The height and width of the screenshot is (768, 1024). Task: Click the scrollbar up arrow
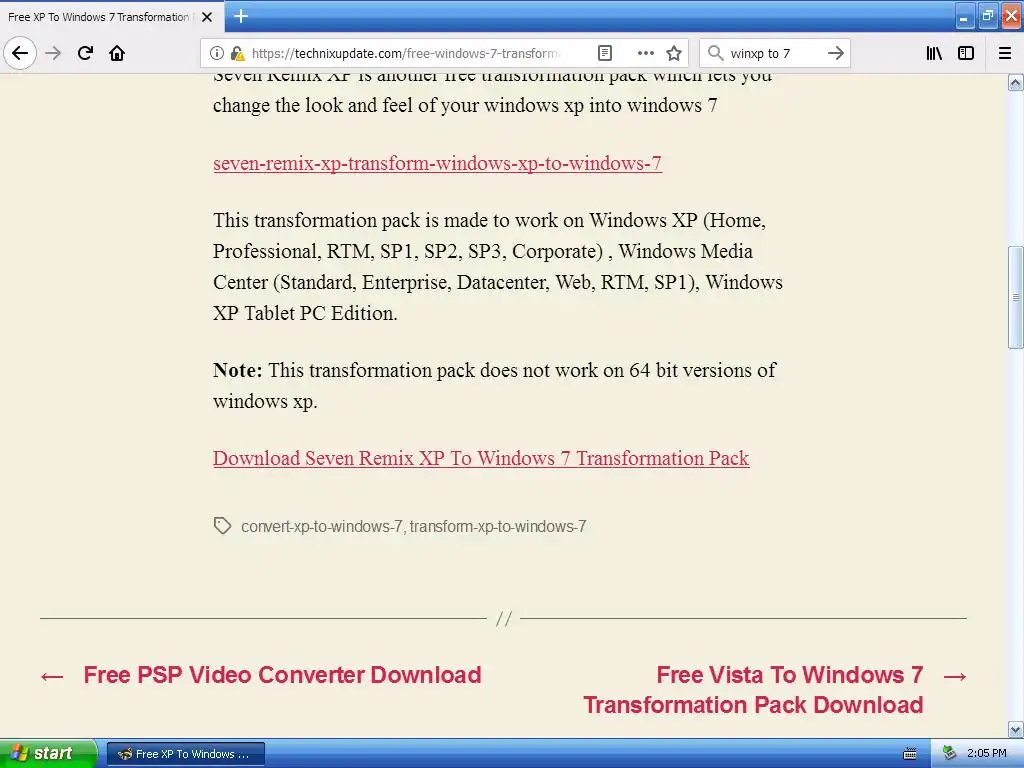coord(1016,82)
